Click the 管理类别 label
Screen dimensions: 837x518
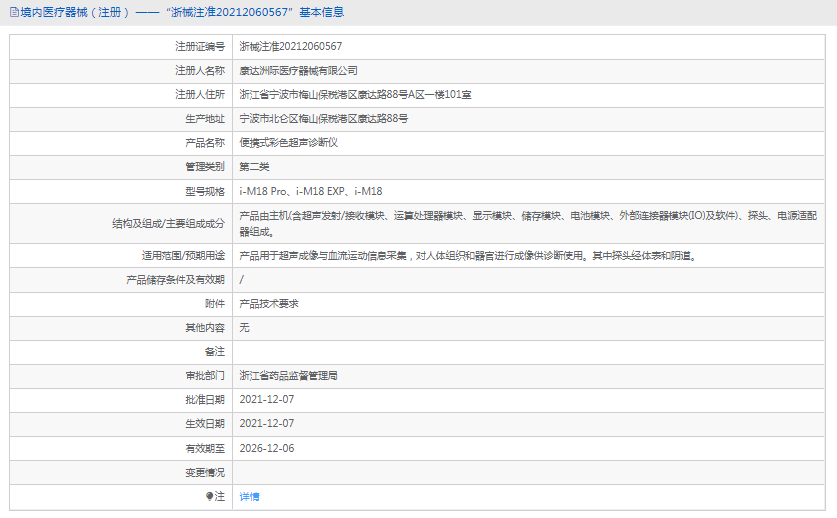pos(205,167)
